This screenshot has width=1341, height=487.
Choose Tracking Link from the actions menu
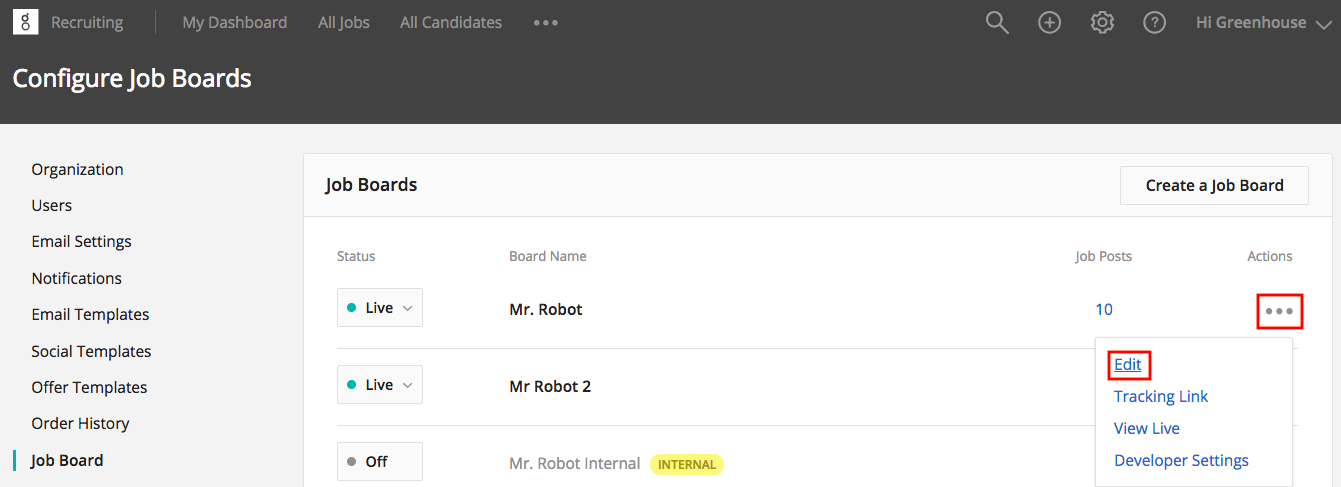point(1161,396)
